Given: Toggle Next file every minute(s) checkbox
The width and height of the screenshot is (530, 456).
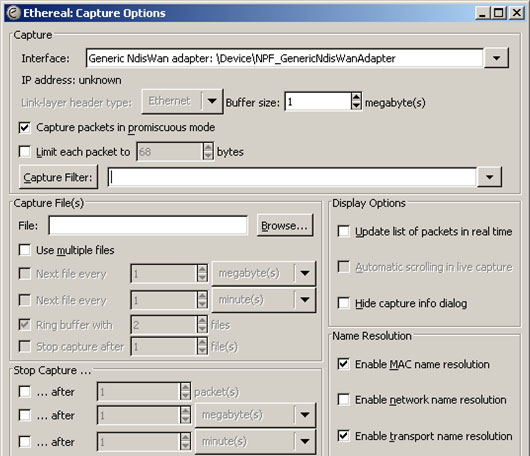Looking at the screenshot, I should 24,300.
